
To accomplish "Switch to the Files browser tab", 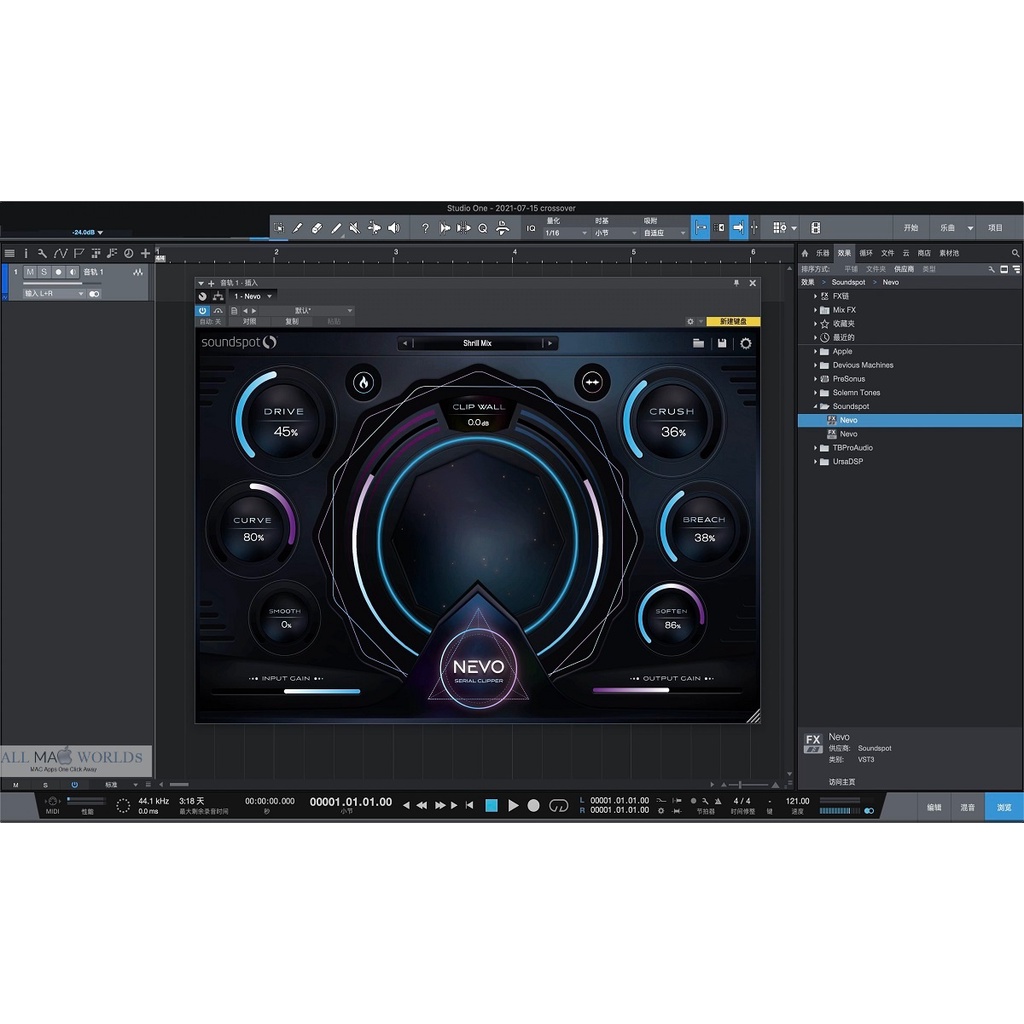I will [888, 253].
